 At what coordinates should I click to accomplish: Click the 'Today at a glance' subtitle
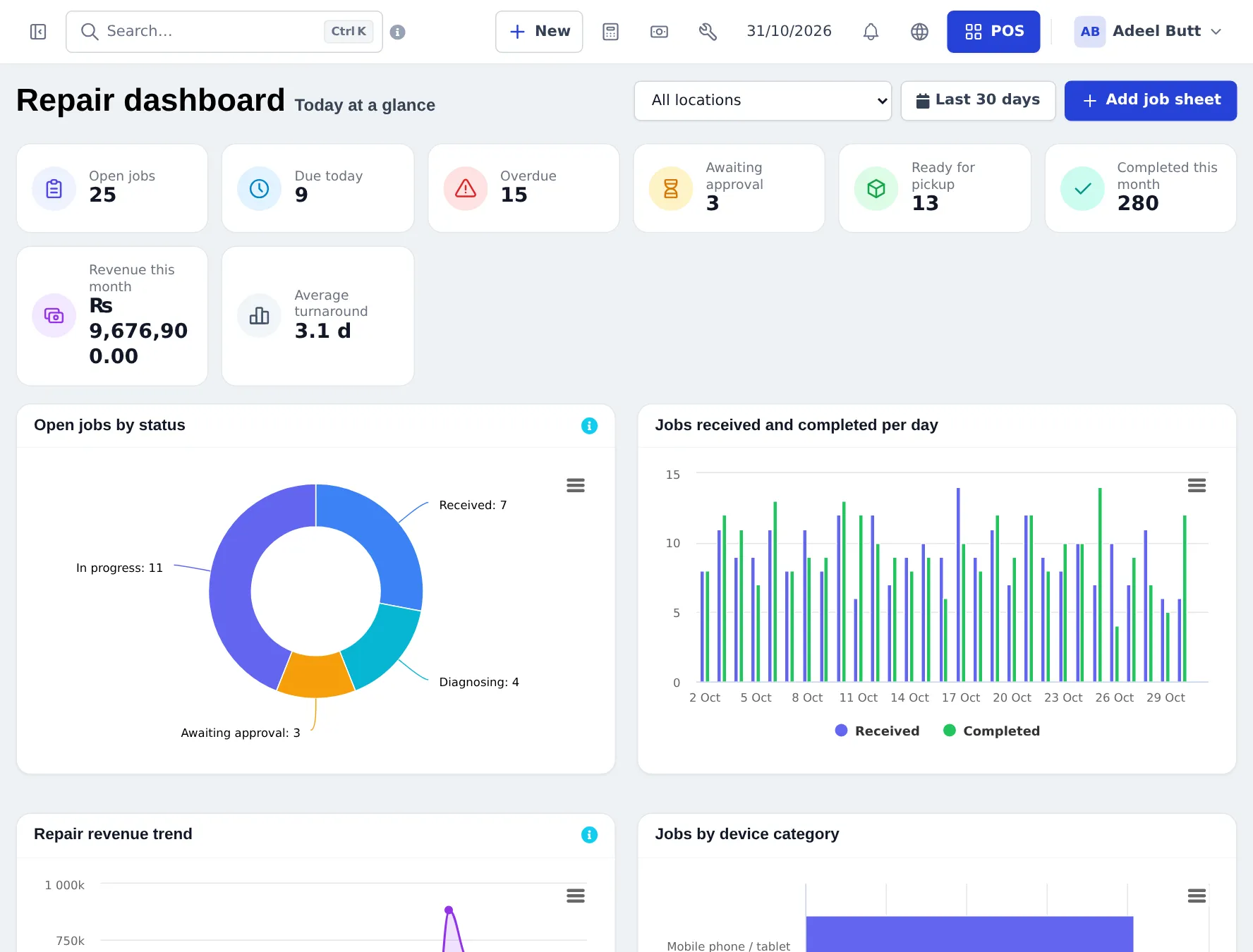[x=365, y=105]
